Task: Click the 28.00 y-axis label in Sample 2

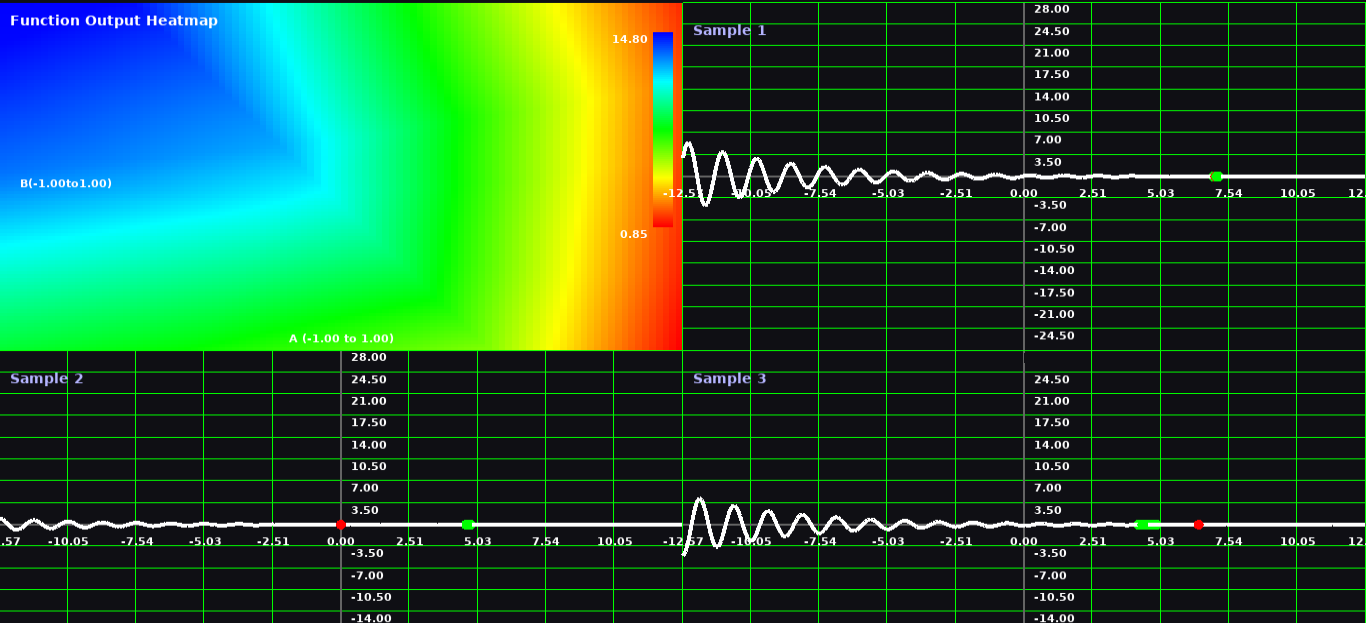Action: tap(369, 357)
